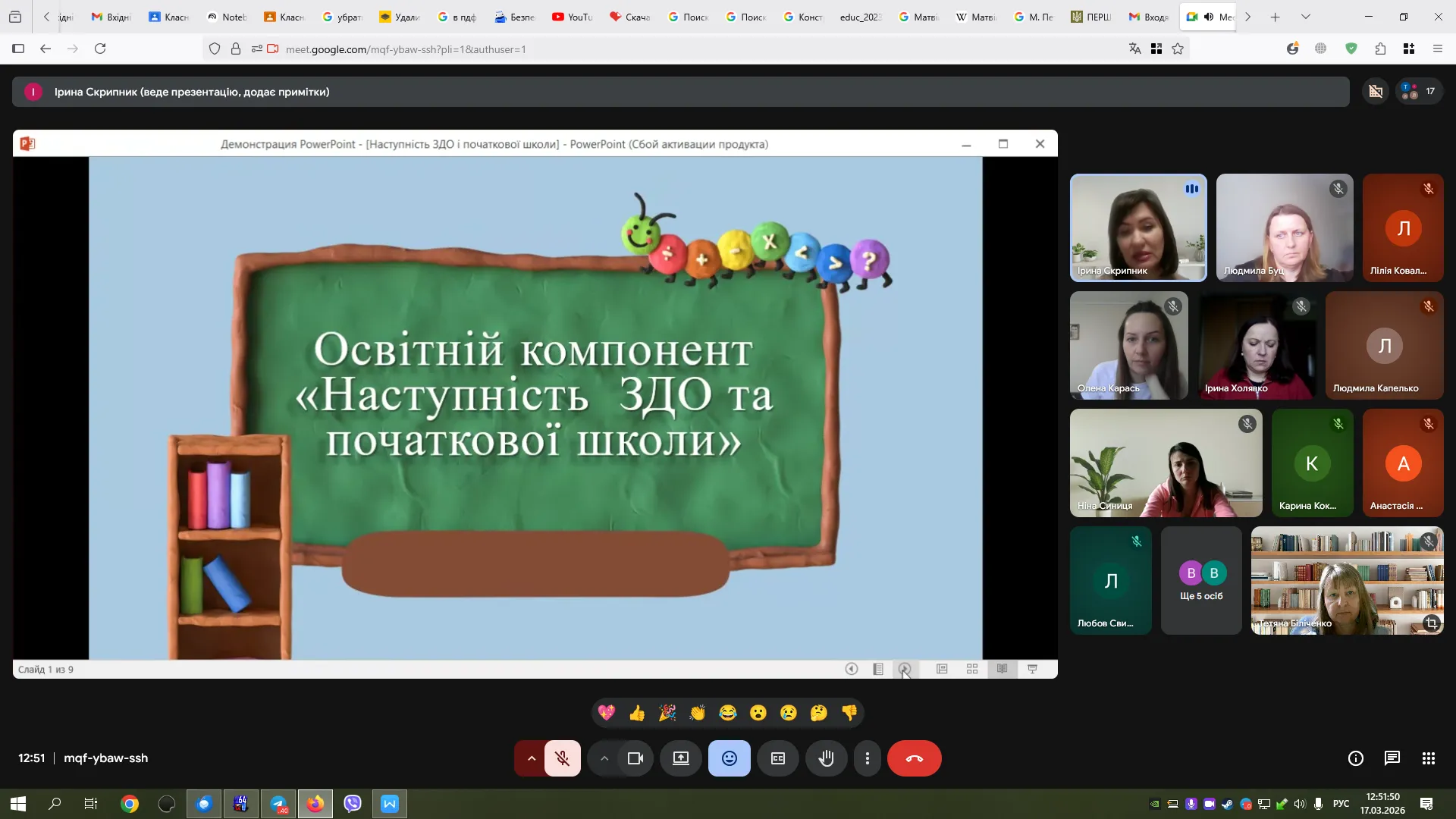Switch to the YouTube browser tab
The image size is (1456, 819).
pyautogui.click(x=573, y=17)
